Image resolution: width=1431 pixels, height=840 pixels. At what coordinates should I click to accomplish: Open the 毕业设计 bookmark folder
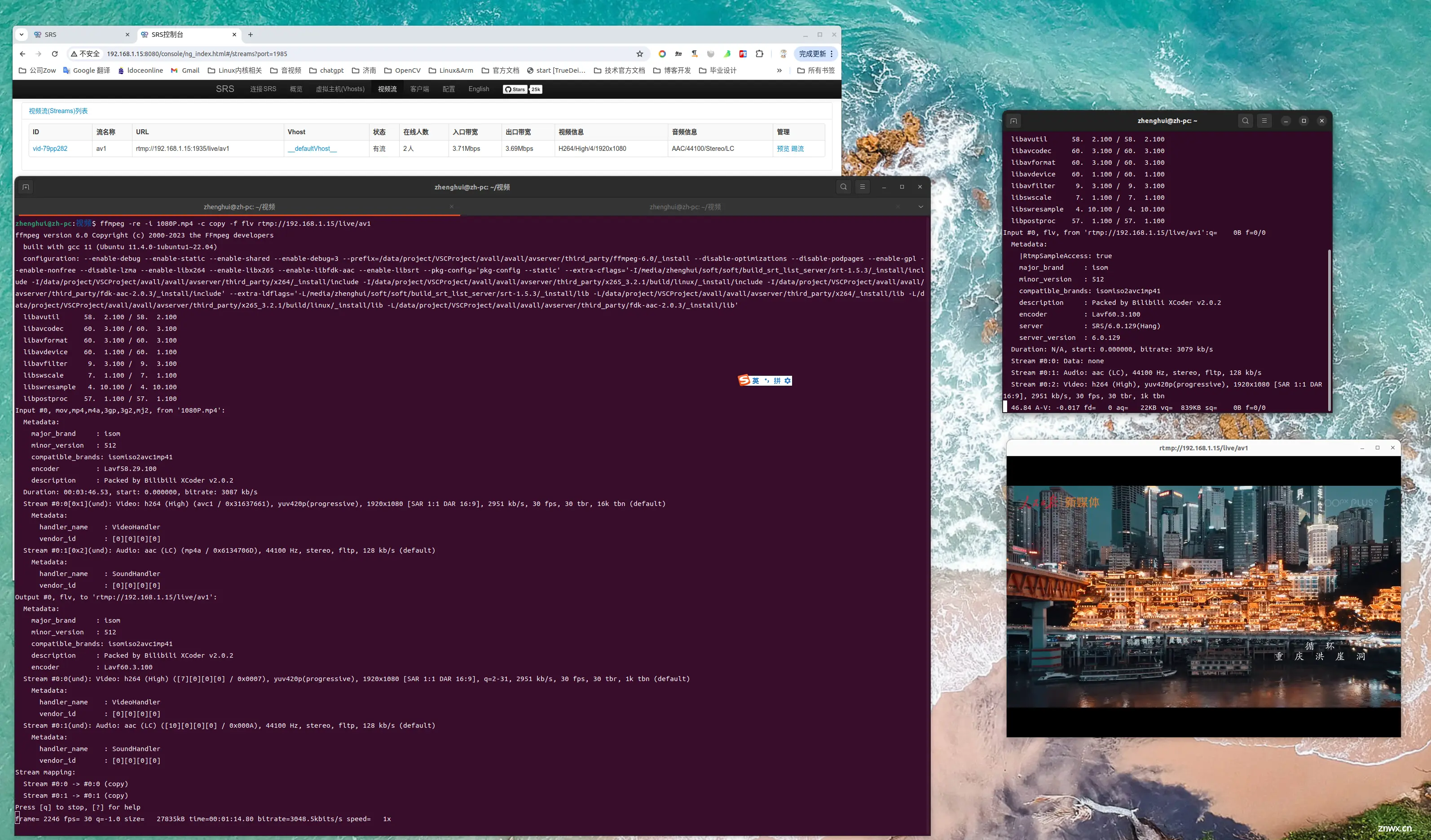[x=717, y=70]
